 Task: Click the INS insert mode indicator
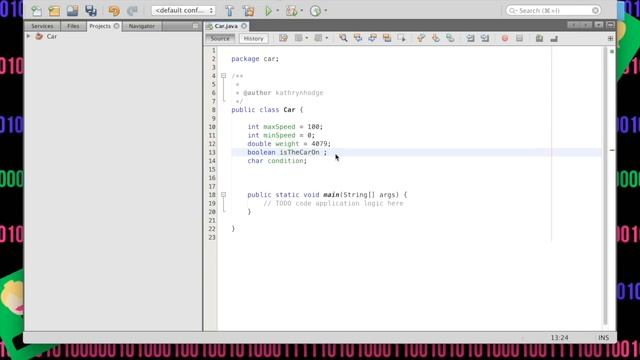(603, 338)
